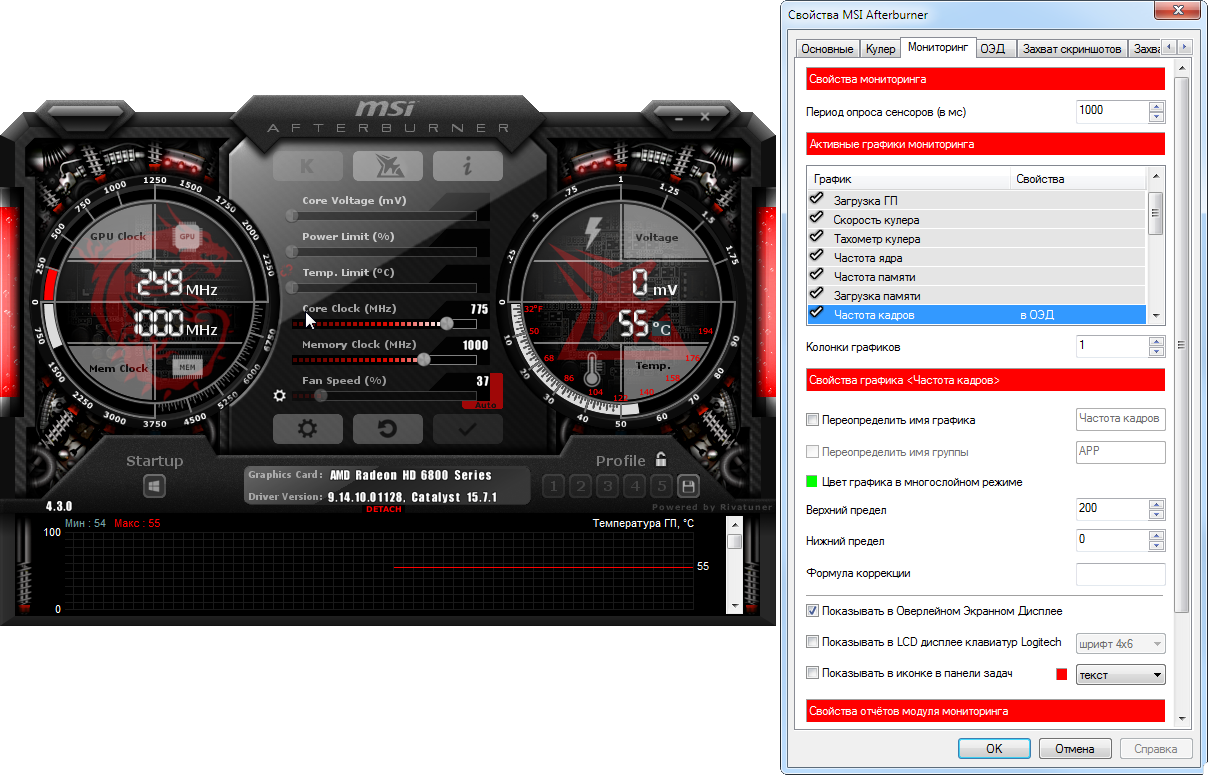The image size is (1208, 775).
Task: Click the reset settings circular arrow button
Action: 387,429
